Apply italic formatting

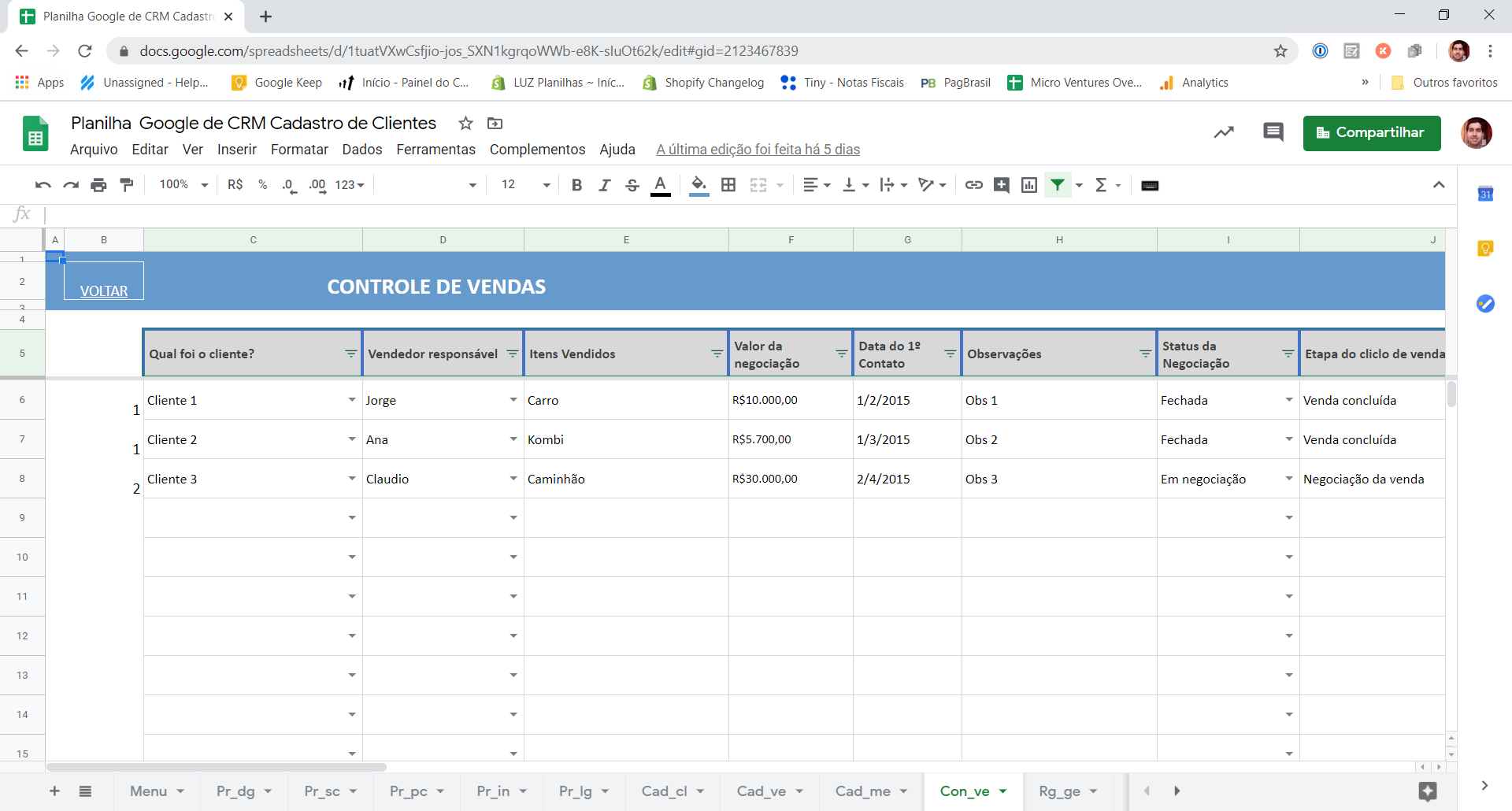tap(604, 185)
